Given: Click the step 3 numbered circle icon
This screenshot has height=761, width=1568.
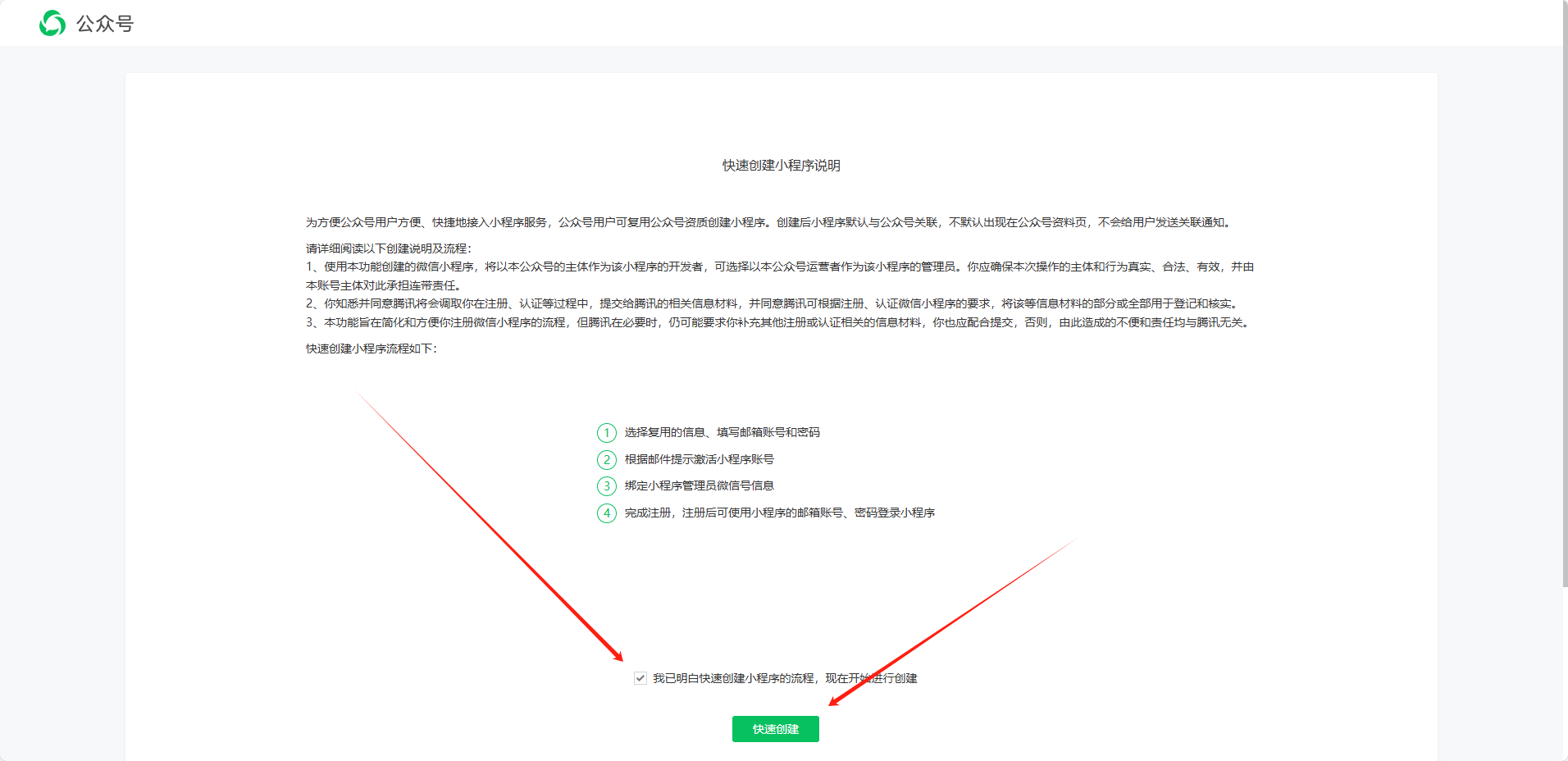Looking at the screenshot, I should click(x=606, y=485).
